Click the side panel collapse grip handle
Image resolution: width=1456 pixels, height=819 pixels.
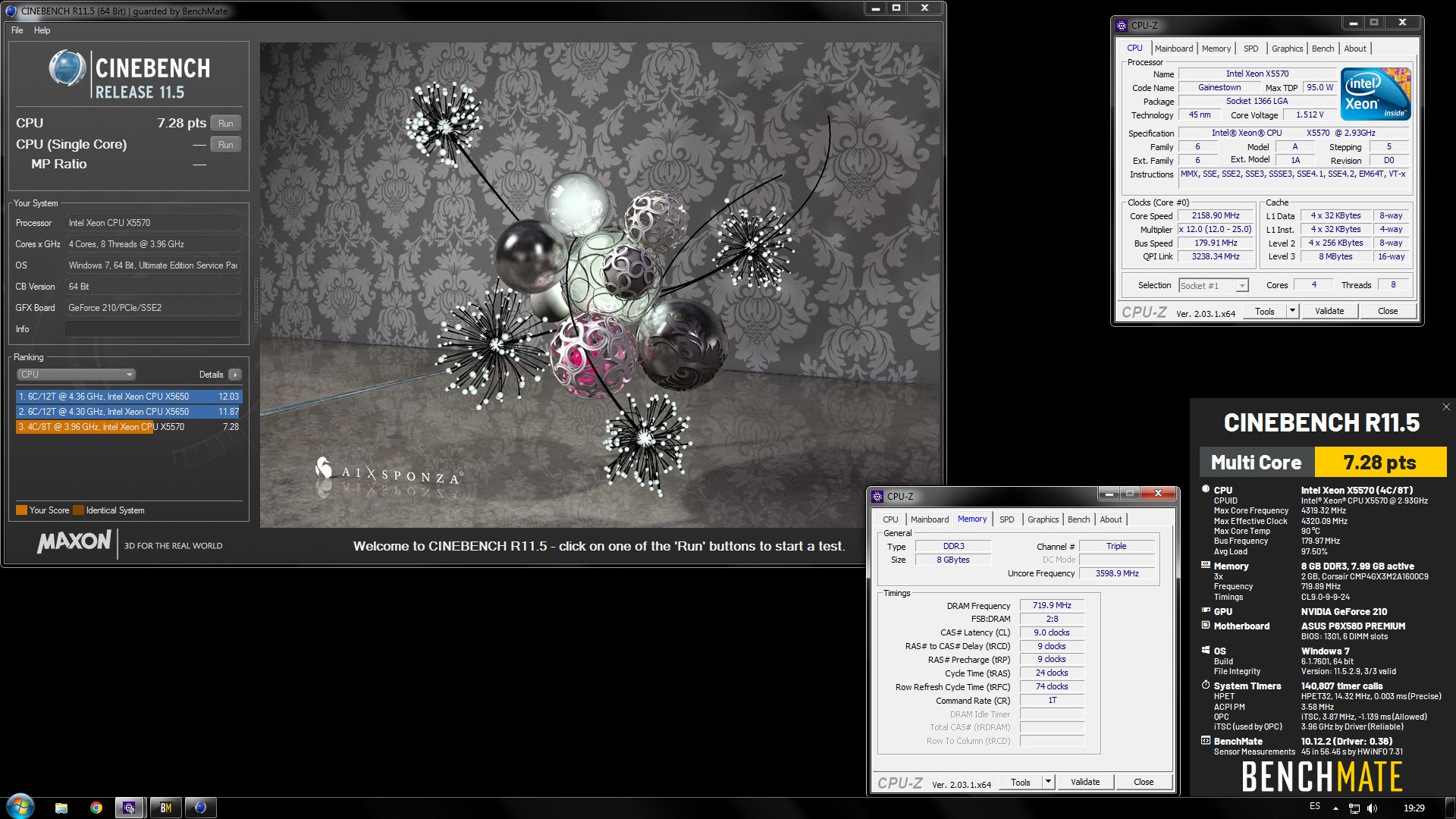click(x=255, y=300)
